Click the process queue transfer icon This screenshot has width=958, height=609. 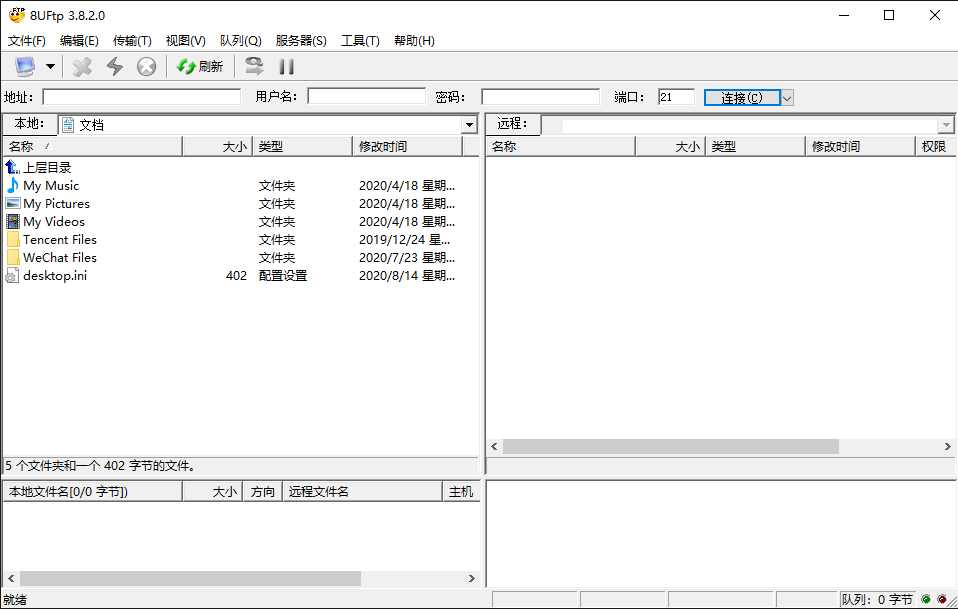coord(255,67)
